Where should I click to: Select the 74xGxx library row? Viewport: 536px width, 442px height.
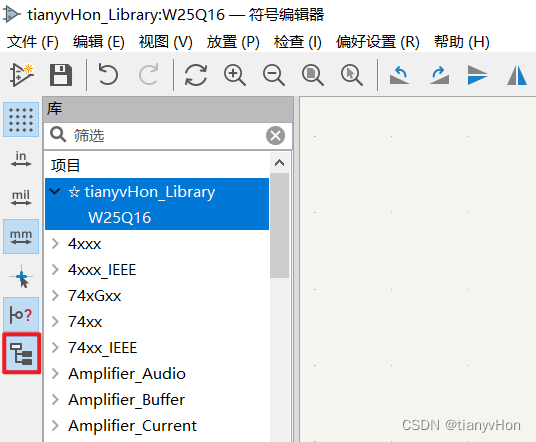tap(157, 296)
